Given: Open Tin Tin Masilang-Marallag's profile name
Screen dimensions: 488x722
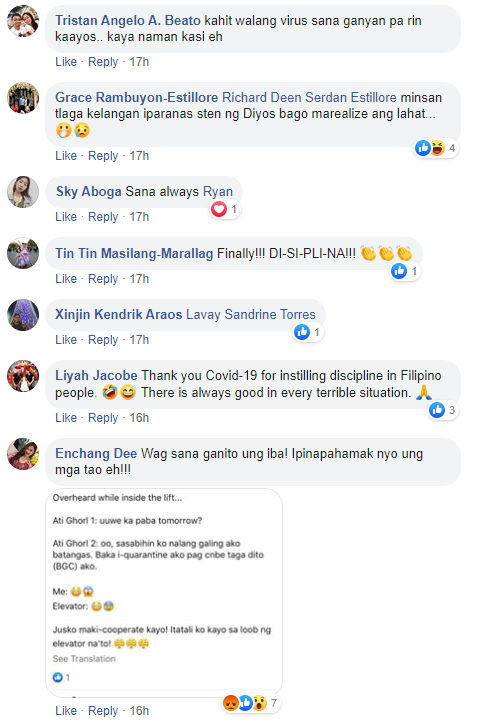Looking at the screenshot, I should 134,254.
